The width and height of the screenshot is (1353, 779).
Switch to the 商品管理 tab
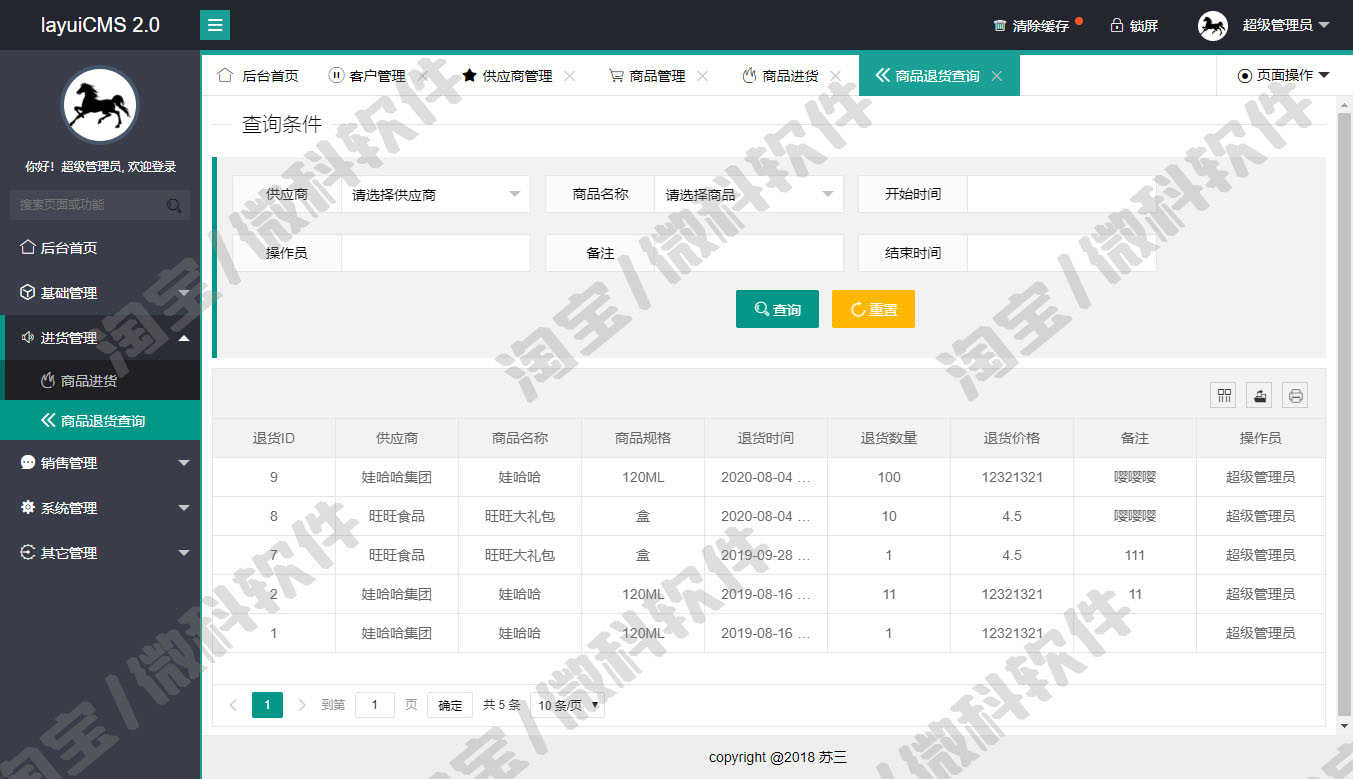tap(657, 76)
